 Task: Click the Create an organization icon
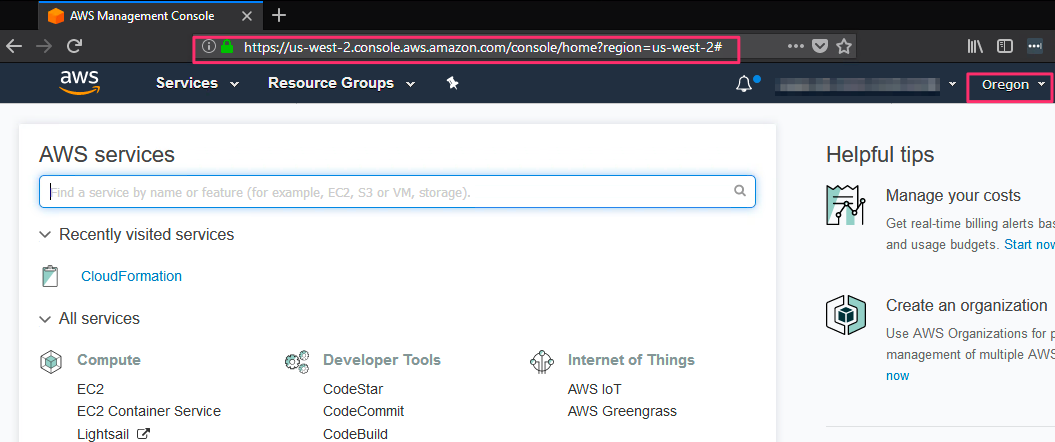[x=846, y=314]
